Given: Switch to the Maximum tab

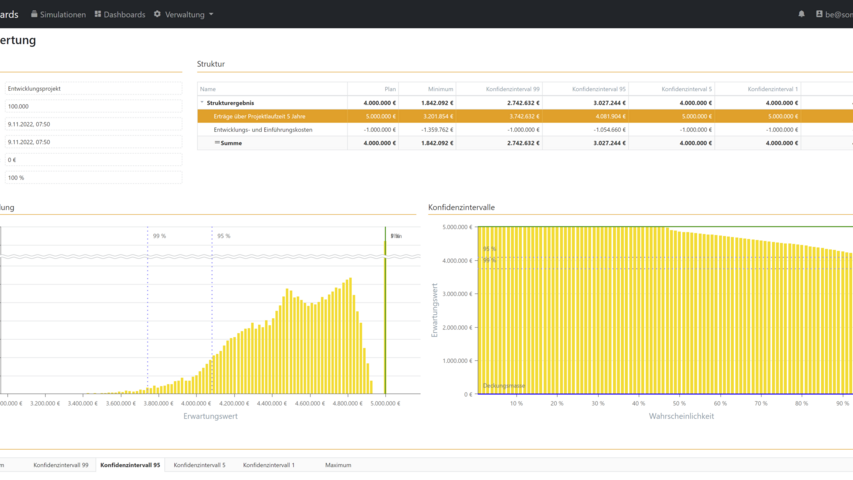Looking at the screenshot, I should click(x=338, y=465).
